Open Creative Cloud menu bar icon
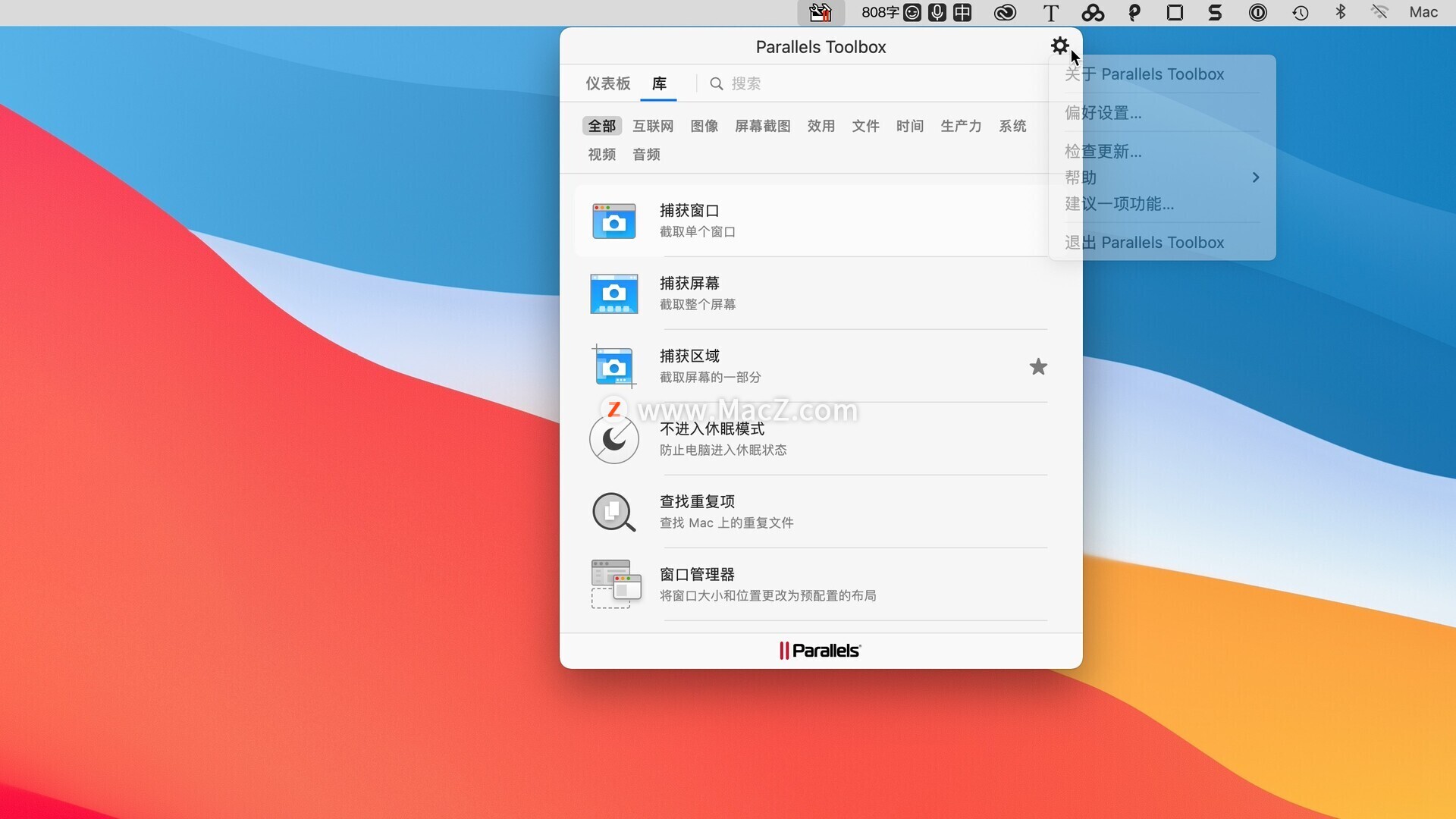1456x819 pixels. click(x=1005, y=12)
